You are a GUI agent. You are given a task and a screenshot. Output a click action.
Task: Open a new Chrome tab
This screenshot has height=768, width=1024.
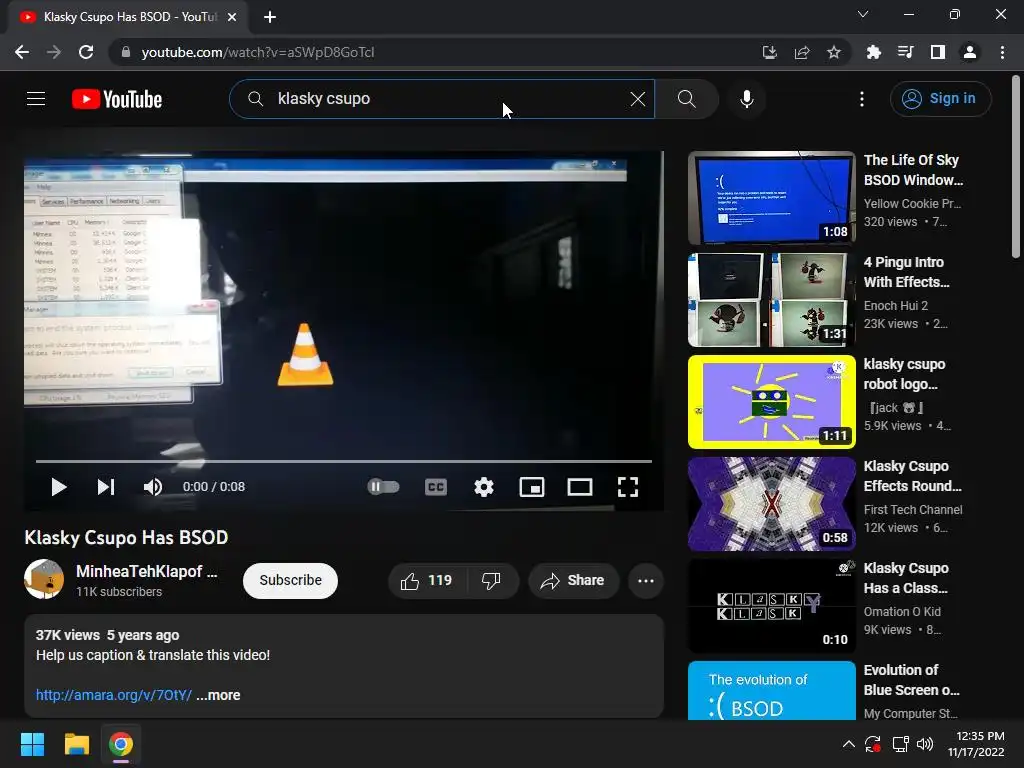(270, 17)
